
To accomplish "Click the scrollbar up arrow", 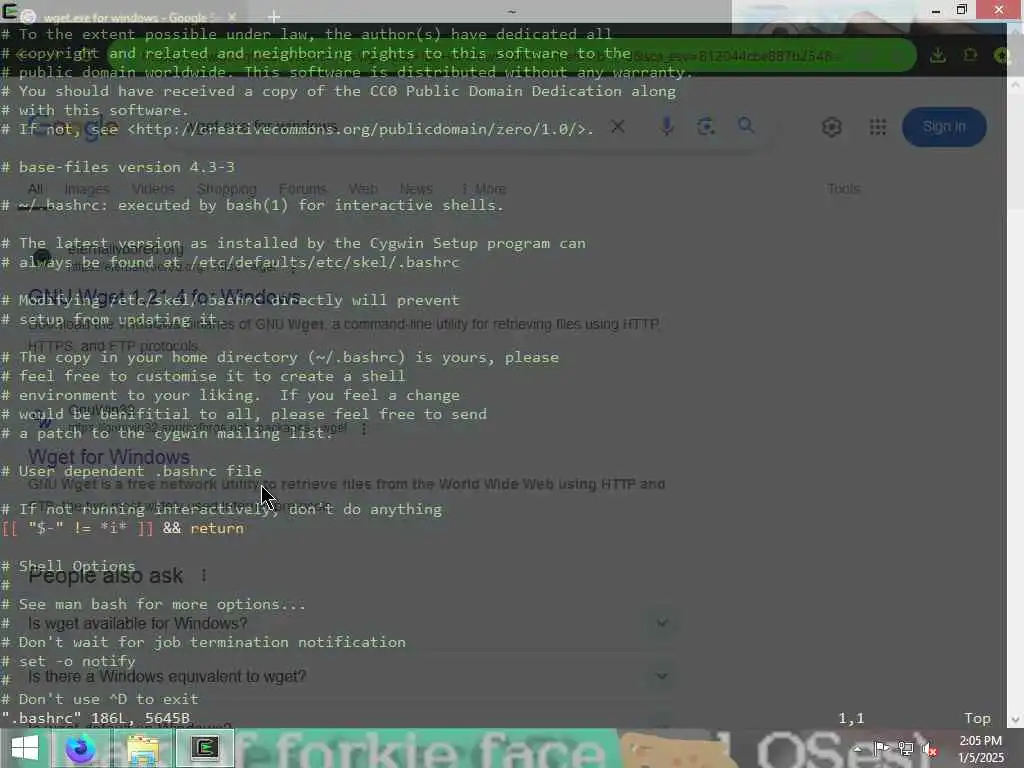I will click(x=1015, y=84).
